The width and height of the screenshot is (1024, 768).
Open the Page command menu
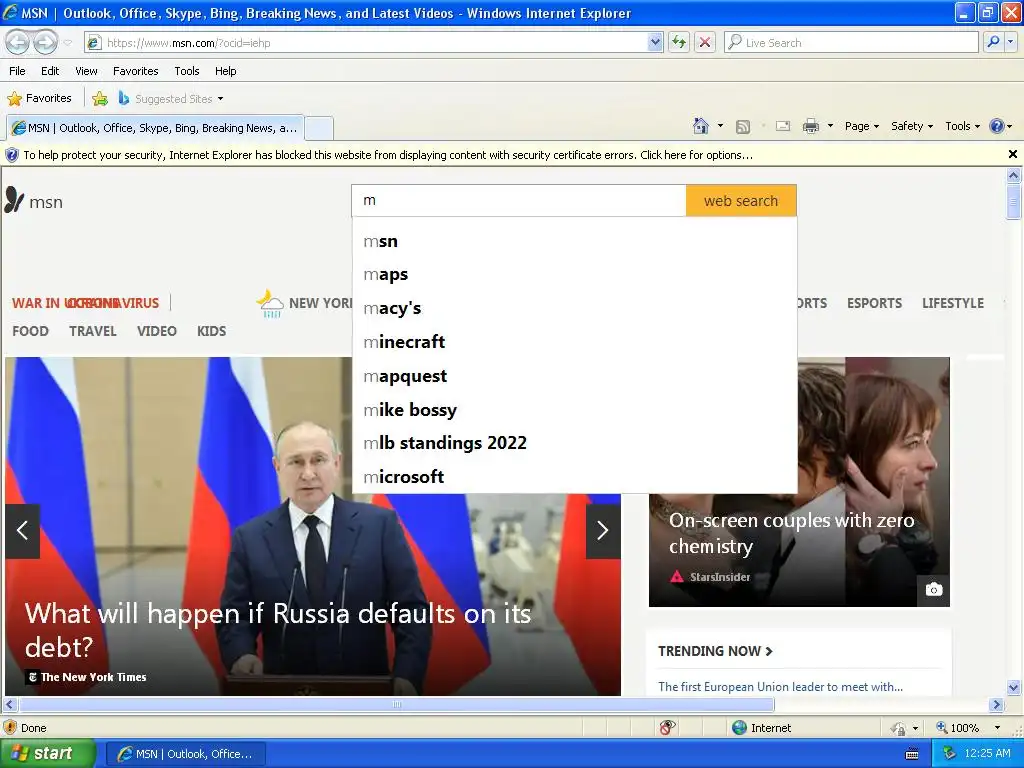click(x=862, y=126)
